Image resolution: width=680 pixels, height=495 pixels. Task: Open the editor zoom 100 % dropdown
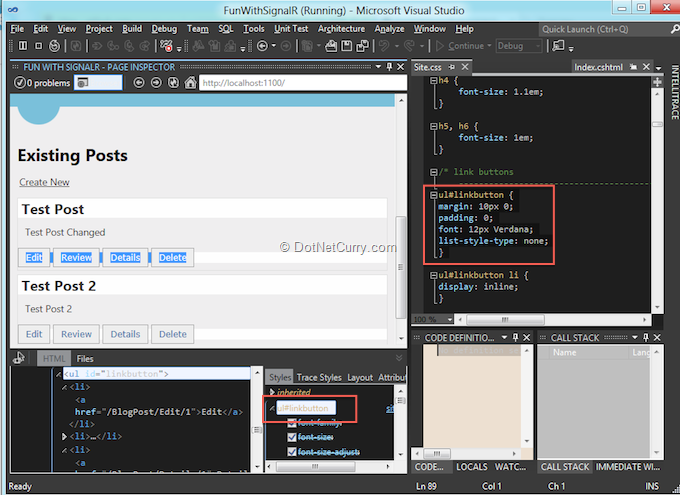[450, 320]
